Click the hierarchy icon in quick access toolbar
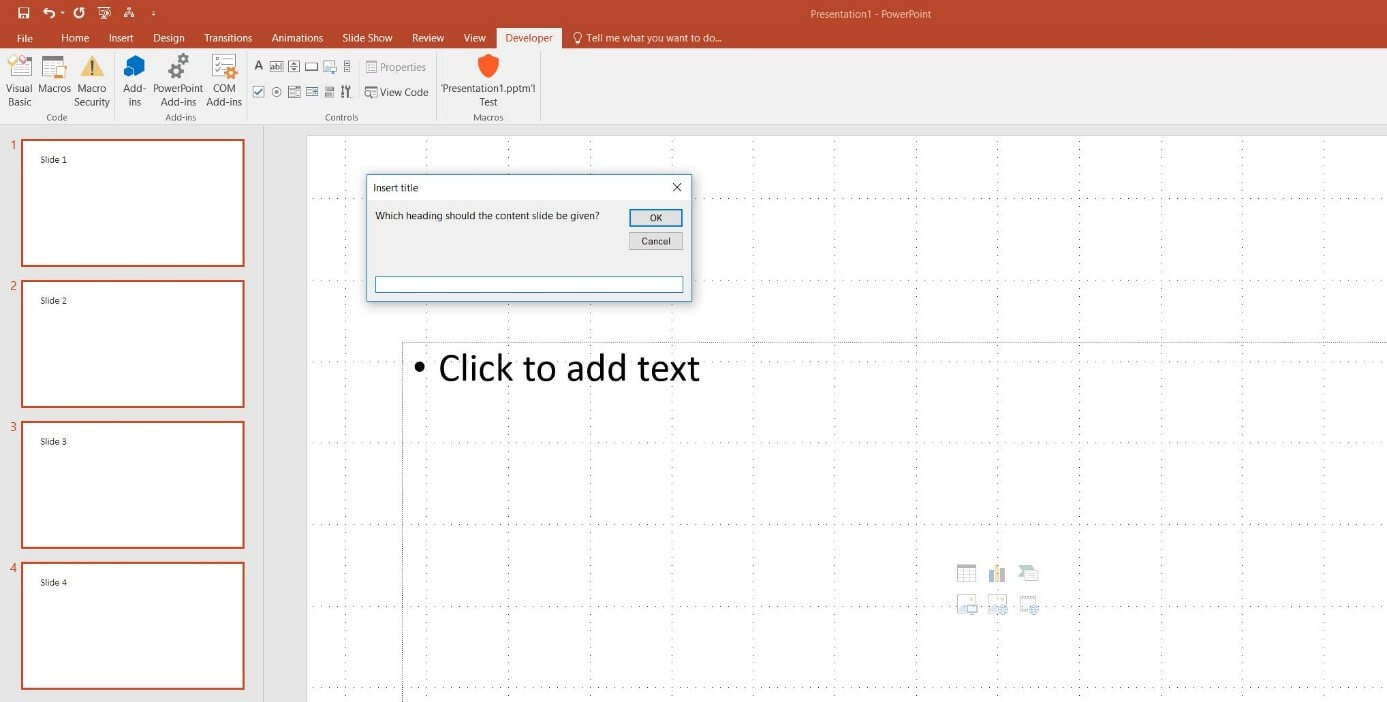Screen dimensions: 1387x702 pyautogui.click(x=130, y=13)
